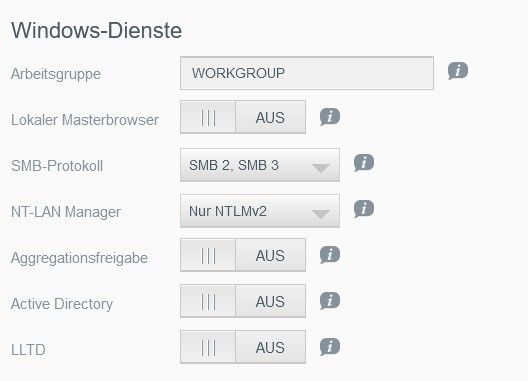Click the Nur NTLMv2 dropdown arrow

point(321,214)
